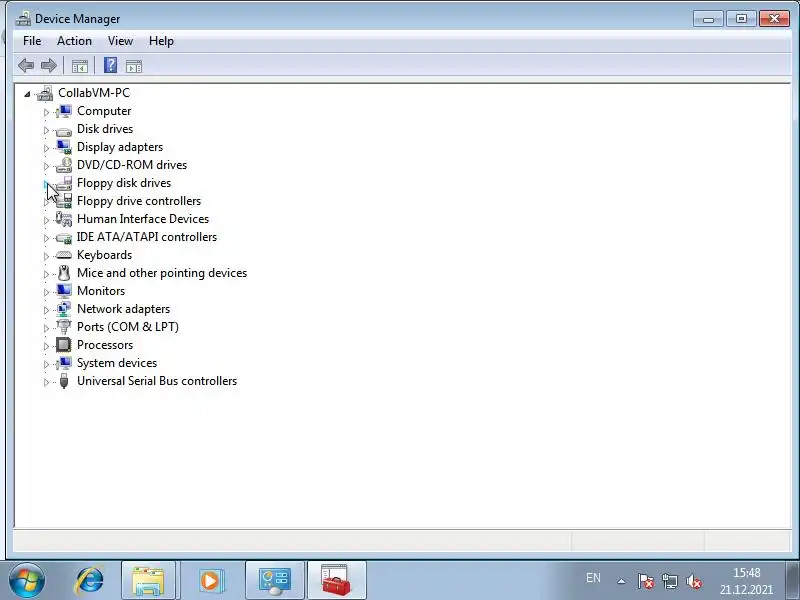The height and width of the screenshot is (600, 800).
Task: Open the Windows Start menu
Action: click(x=27, y=581)
